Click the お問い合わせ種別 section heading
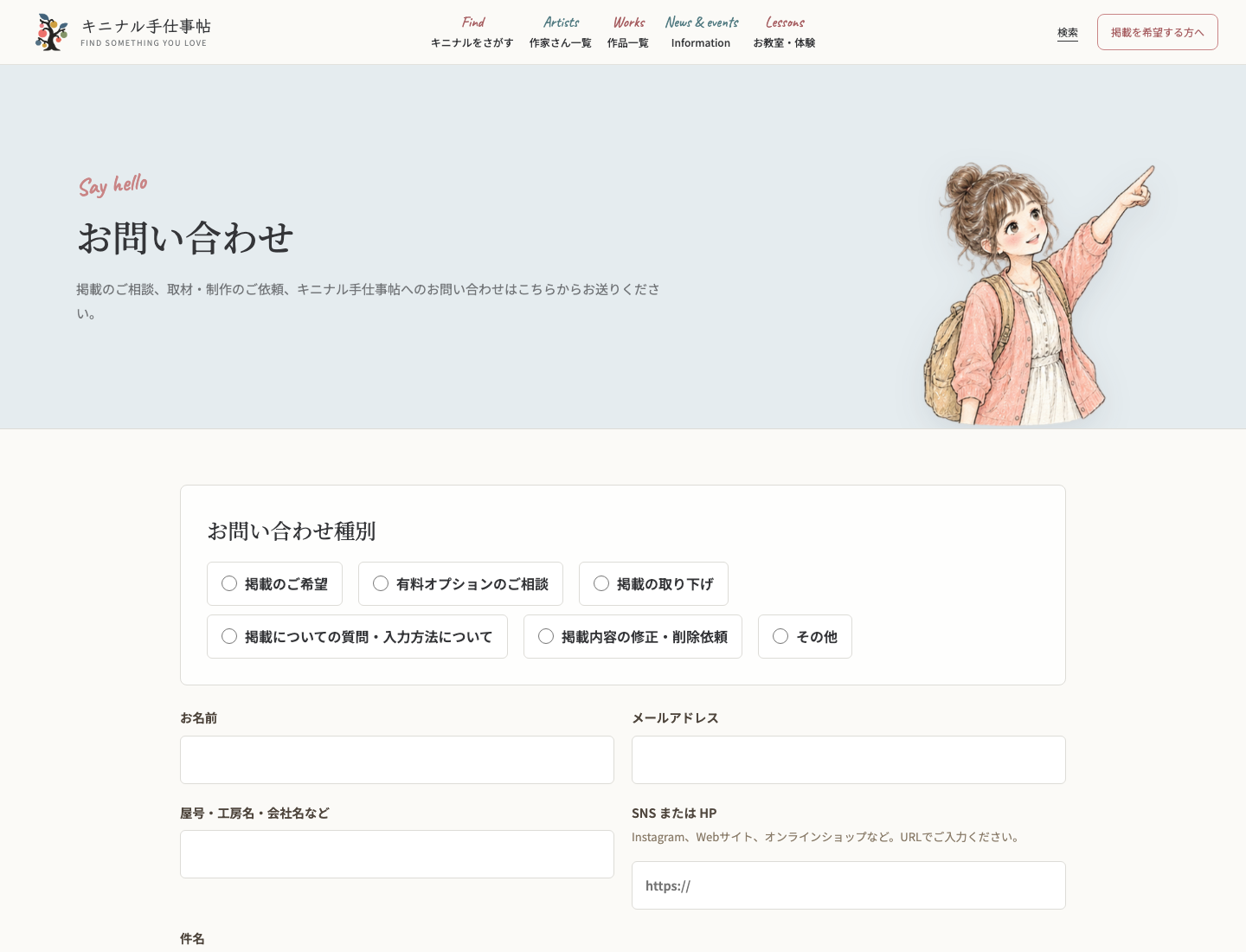This screenshot has height=952, width=1246. click(292, 531)
